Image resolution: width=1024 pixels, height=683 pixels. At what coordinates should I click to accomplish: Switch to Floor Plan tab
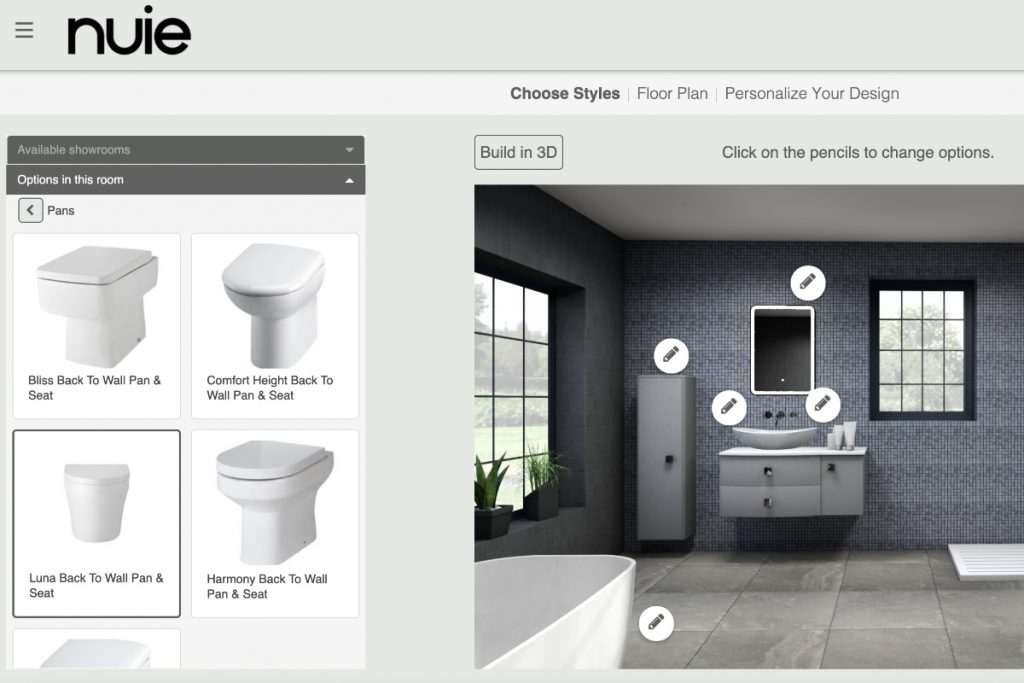coord(672,93)
